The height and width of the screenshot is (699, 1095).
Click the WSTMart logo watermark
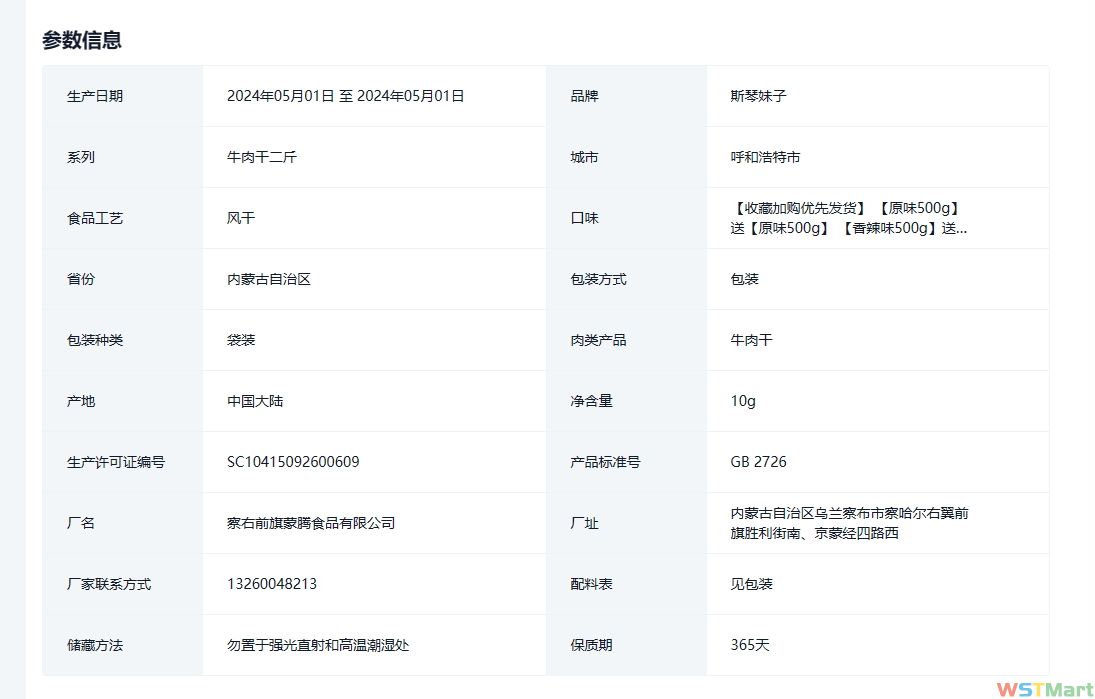(x=1044, y=688)
